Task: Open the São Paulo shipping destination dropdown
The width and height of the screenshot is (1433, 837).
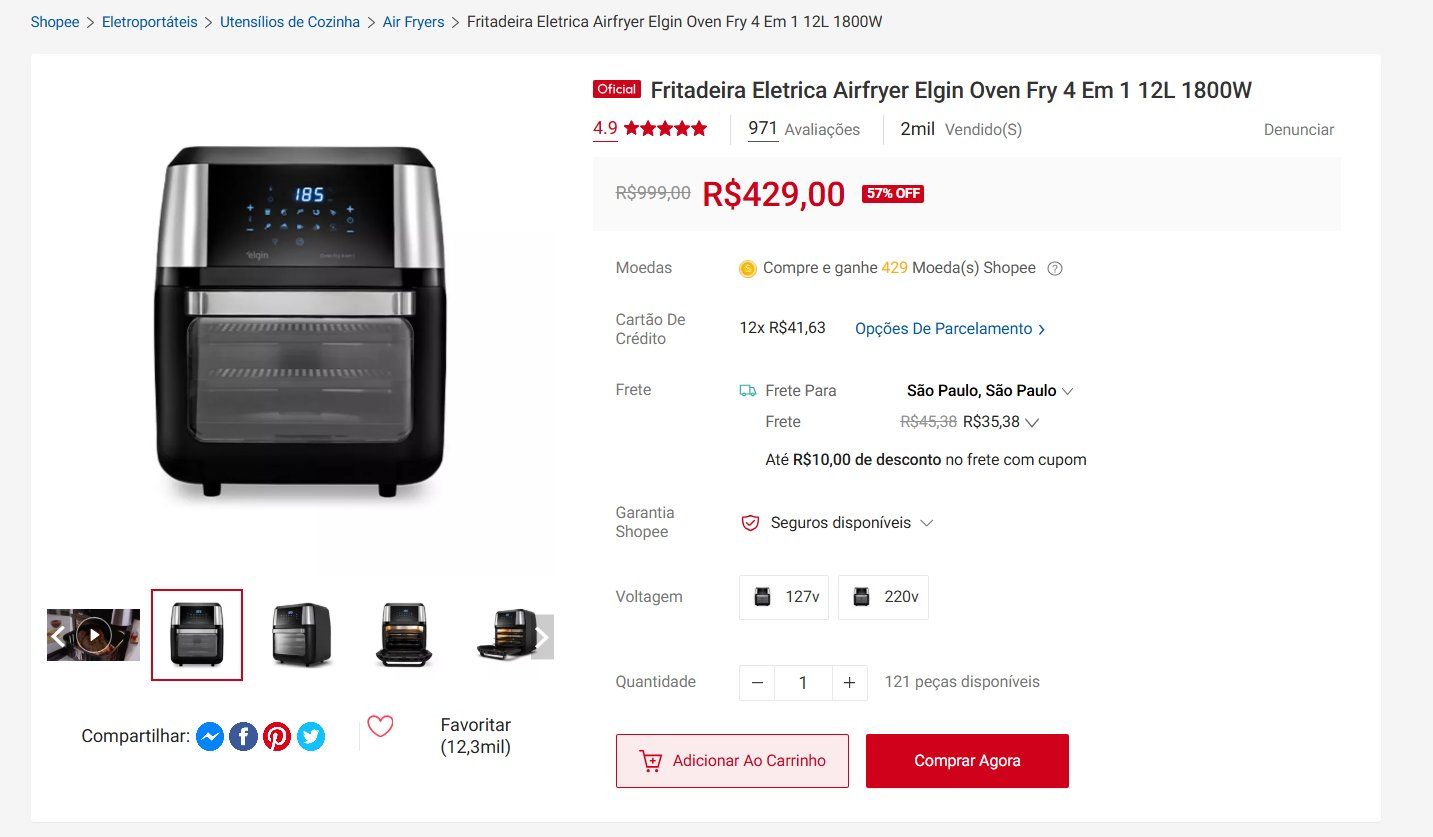Action: point(990,391)
